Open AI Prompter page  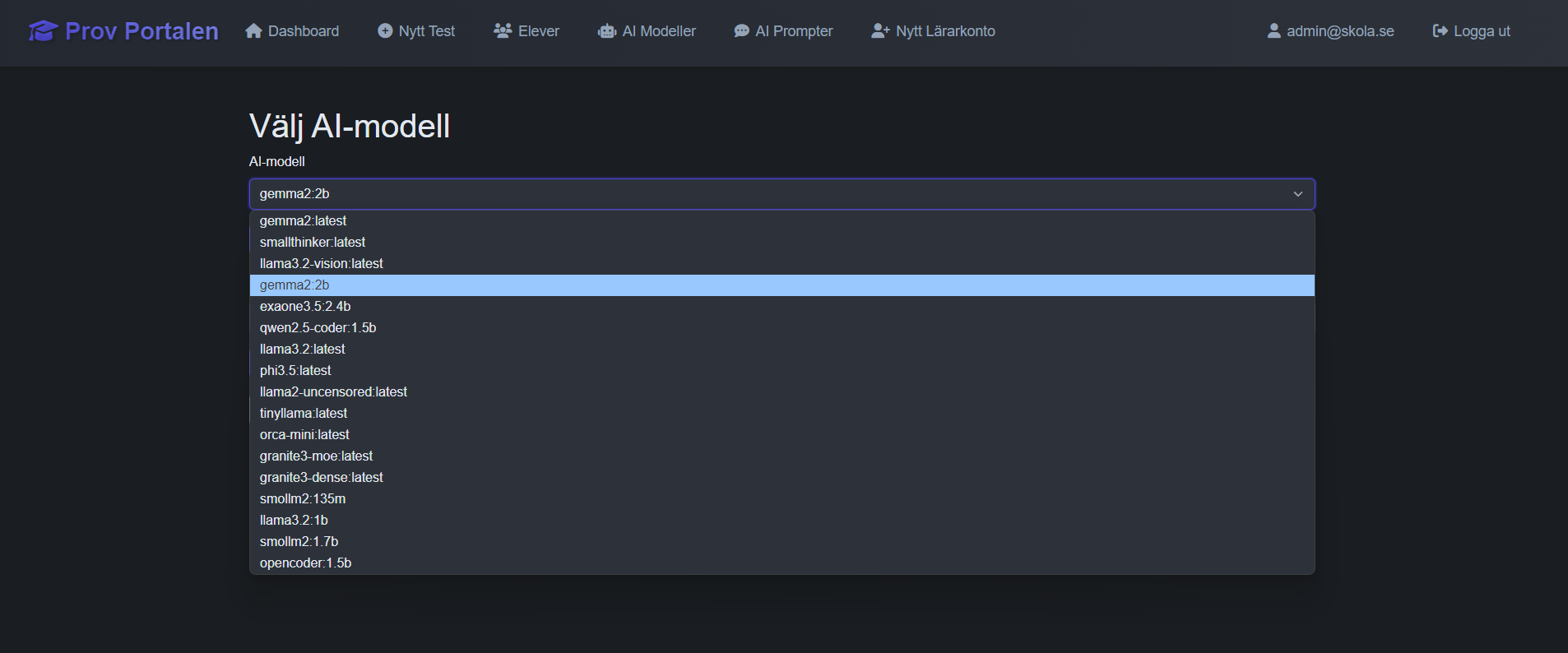[x=783, y=31]
